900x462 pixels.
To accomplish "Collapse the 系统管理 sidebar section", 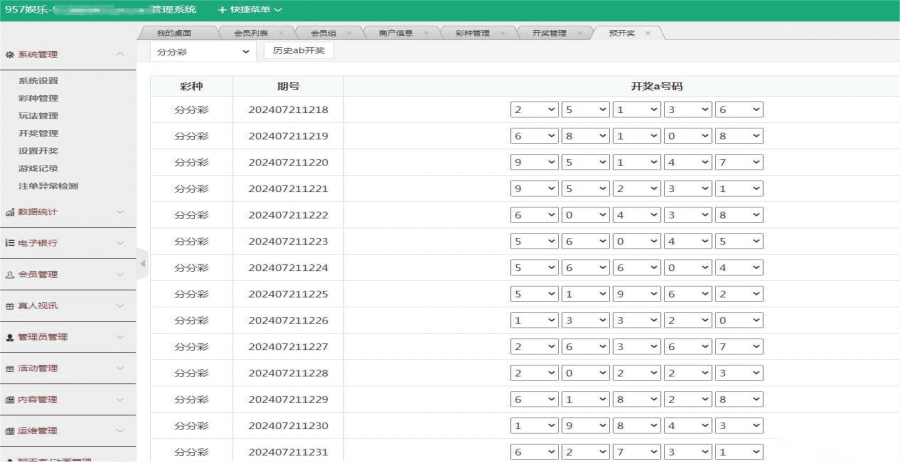I will (x=120, y=54).
